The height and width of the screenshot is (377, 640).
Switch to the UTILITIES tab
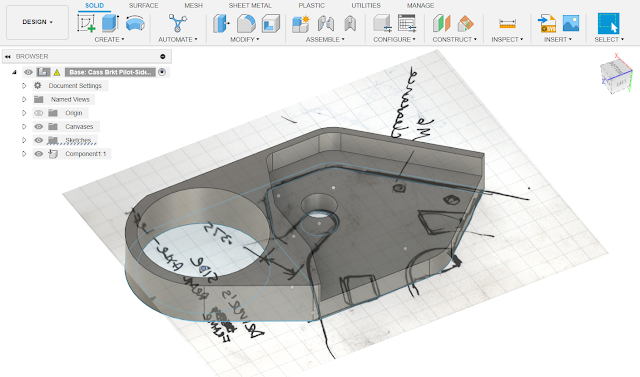[366, 5]
